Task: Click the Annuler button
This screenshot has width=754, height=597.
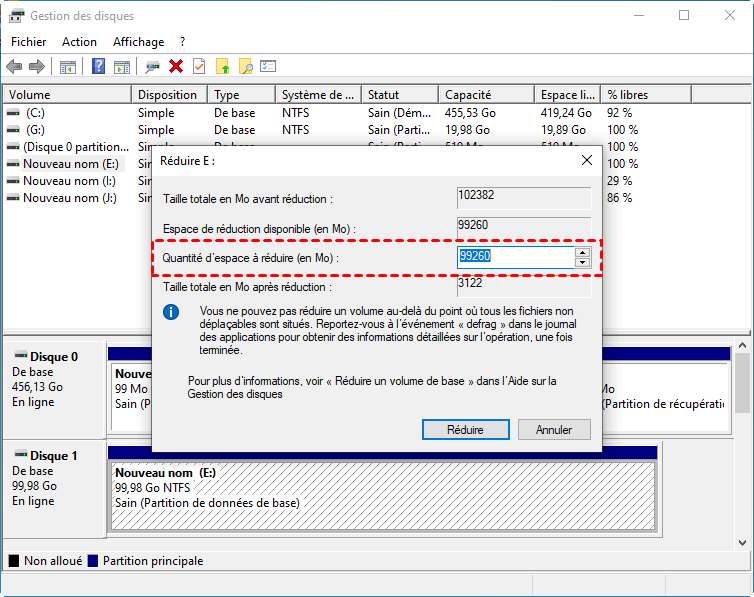Action: 554,429
